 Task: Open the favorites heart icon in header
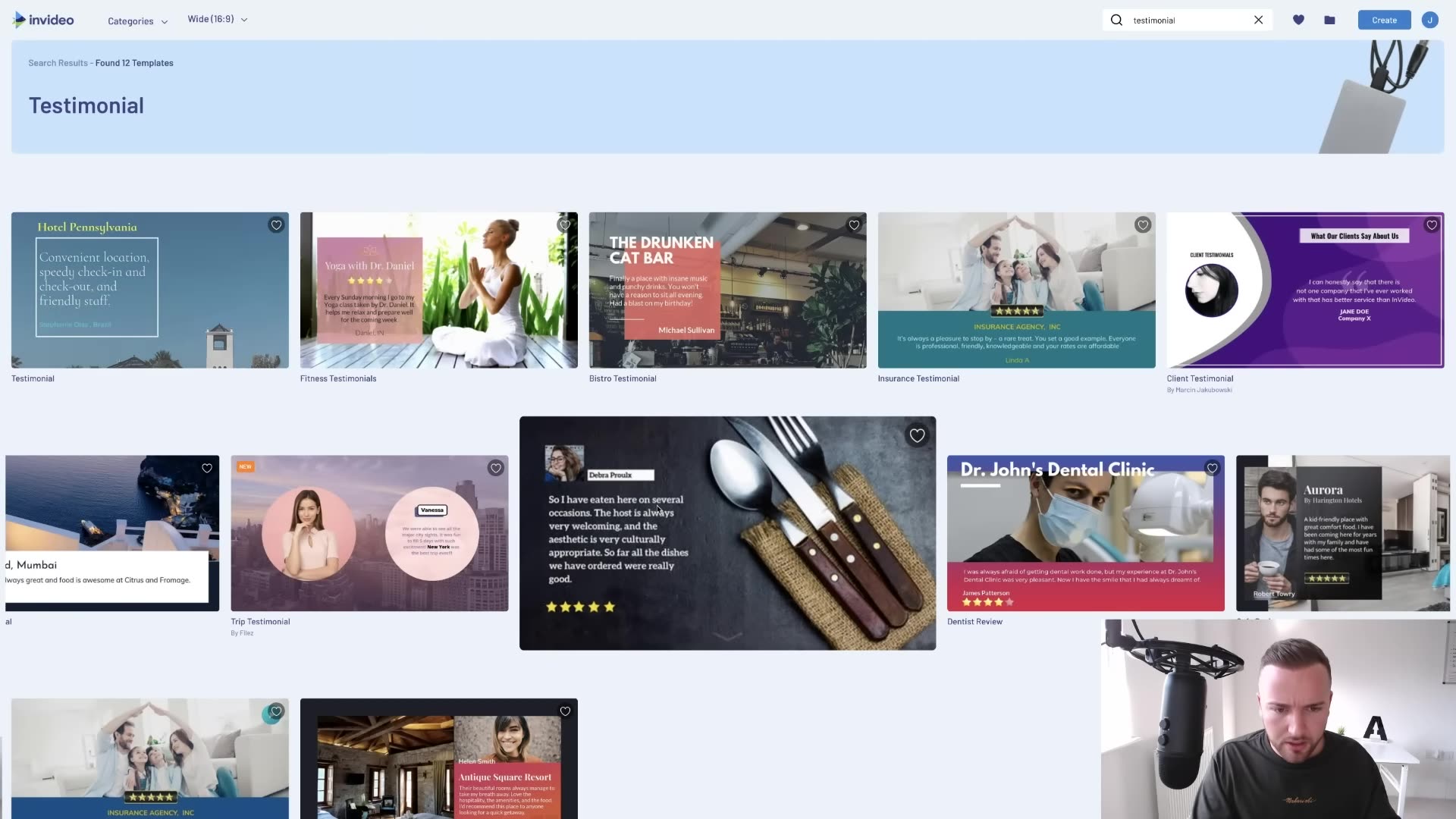(1298, 20)
